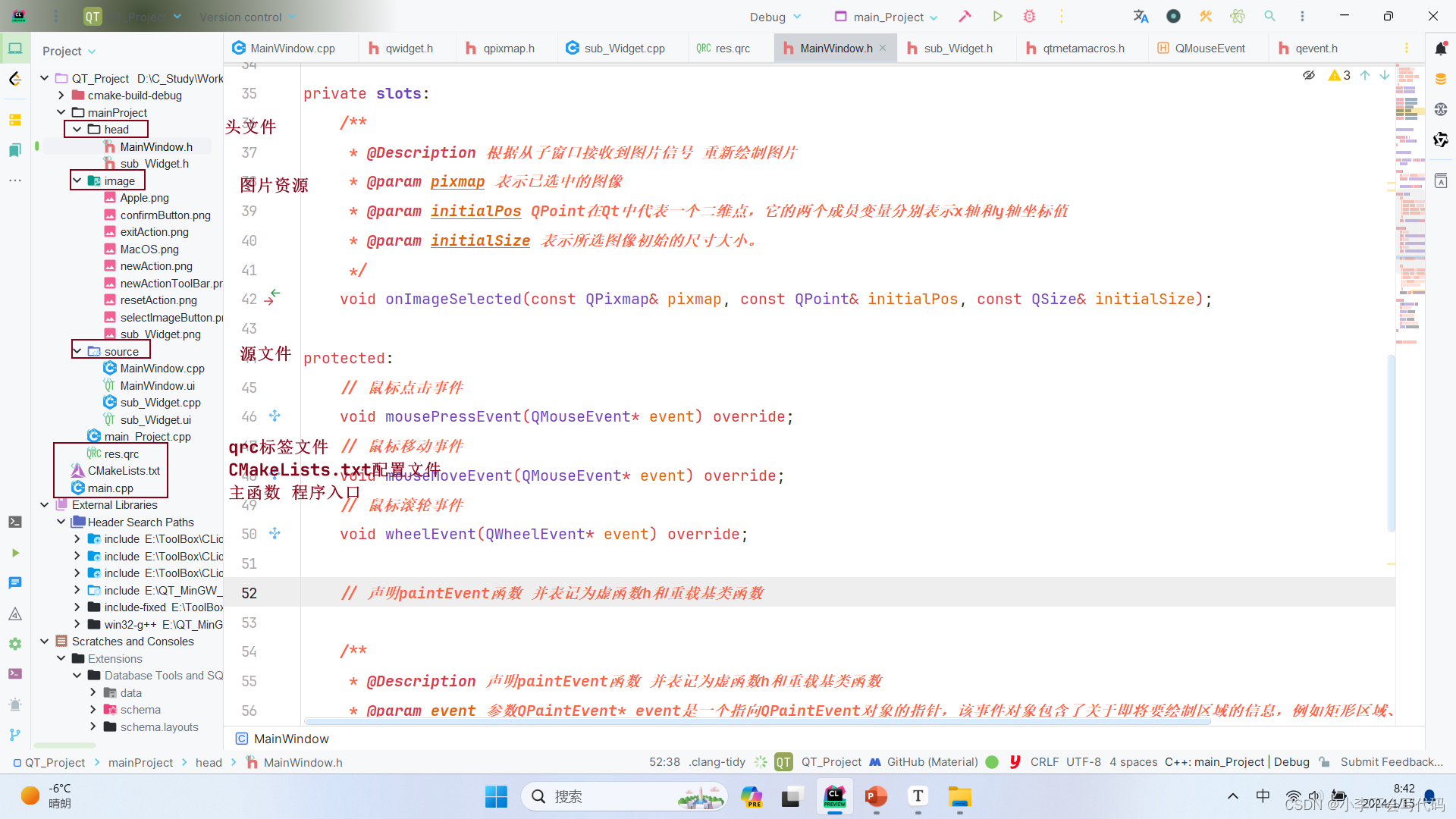This screenshot has height=819, width=1456.
Task: Start debugging with the bug icon
Action: click(x=1029, y=16)
